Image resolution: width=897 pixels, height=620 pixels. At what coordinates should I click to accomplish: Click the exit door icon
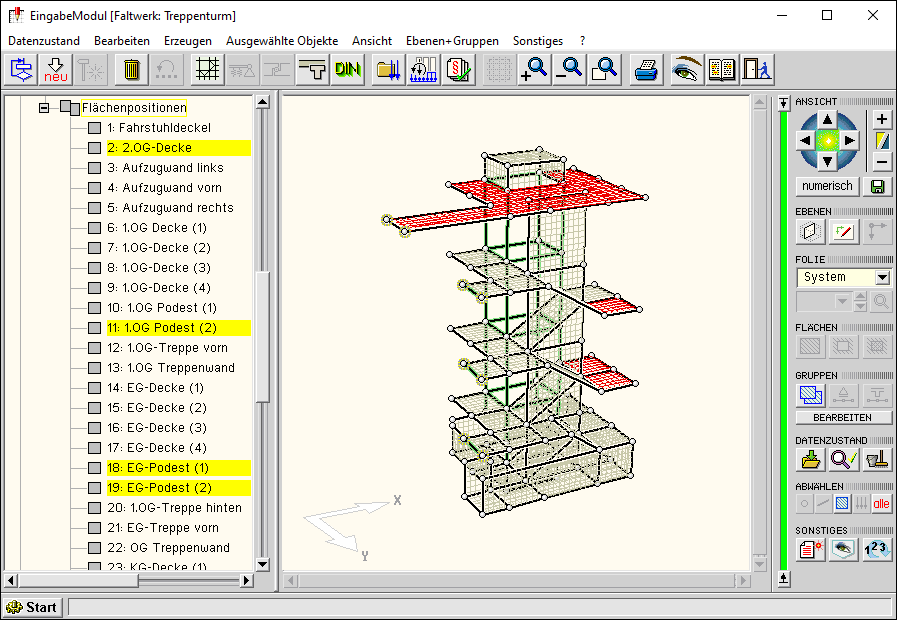coord(758,69)
